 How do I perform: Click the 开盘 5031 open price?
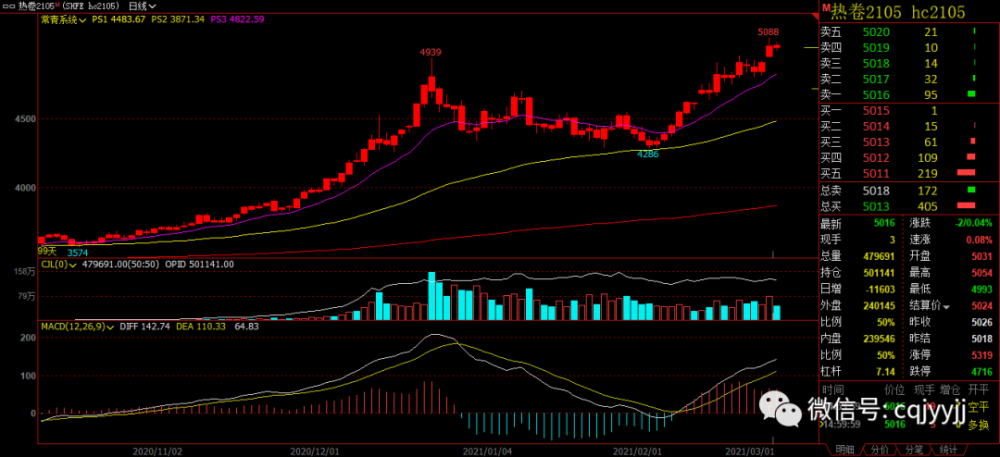982,256
